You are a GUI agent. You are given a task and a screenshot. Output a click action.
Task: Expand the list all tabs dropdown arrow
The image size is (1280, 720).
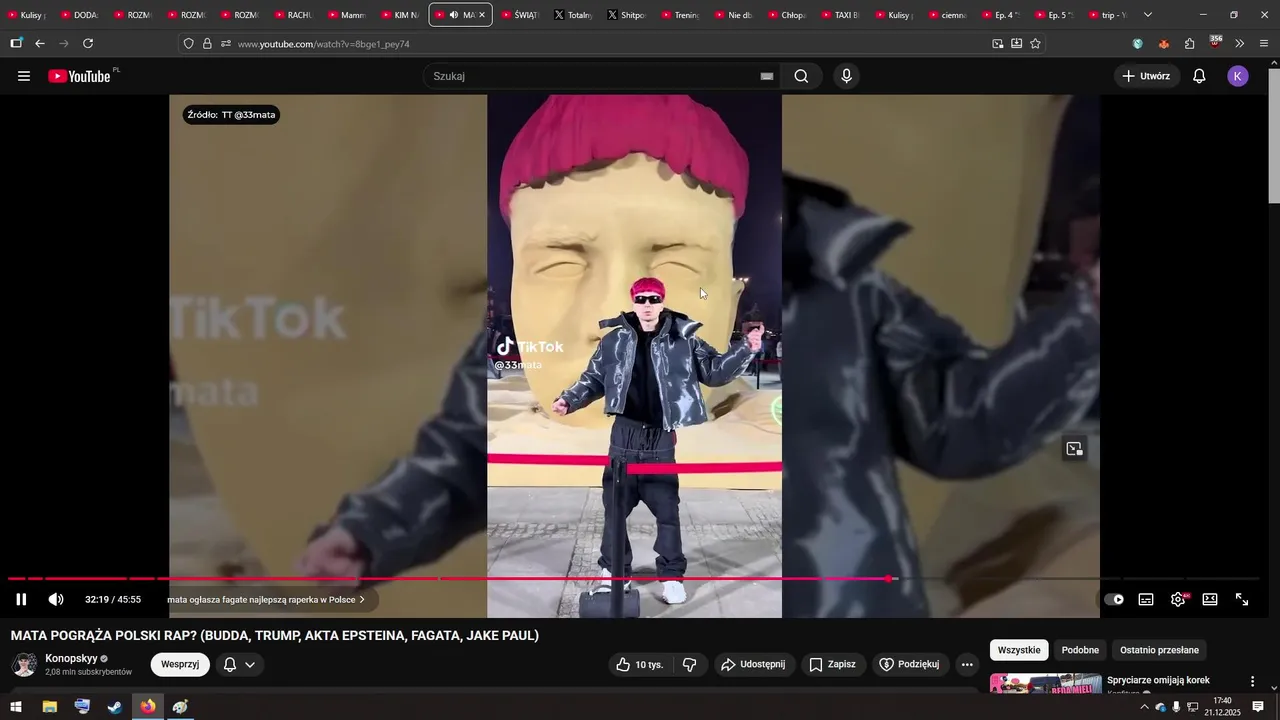pyautogui.click(x=1147, y=15)
